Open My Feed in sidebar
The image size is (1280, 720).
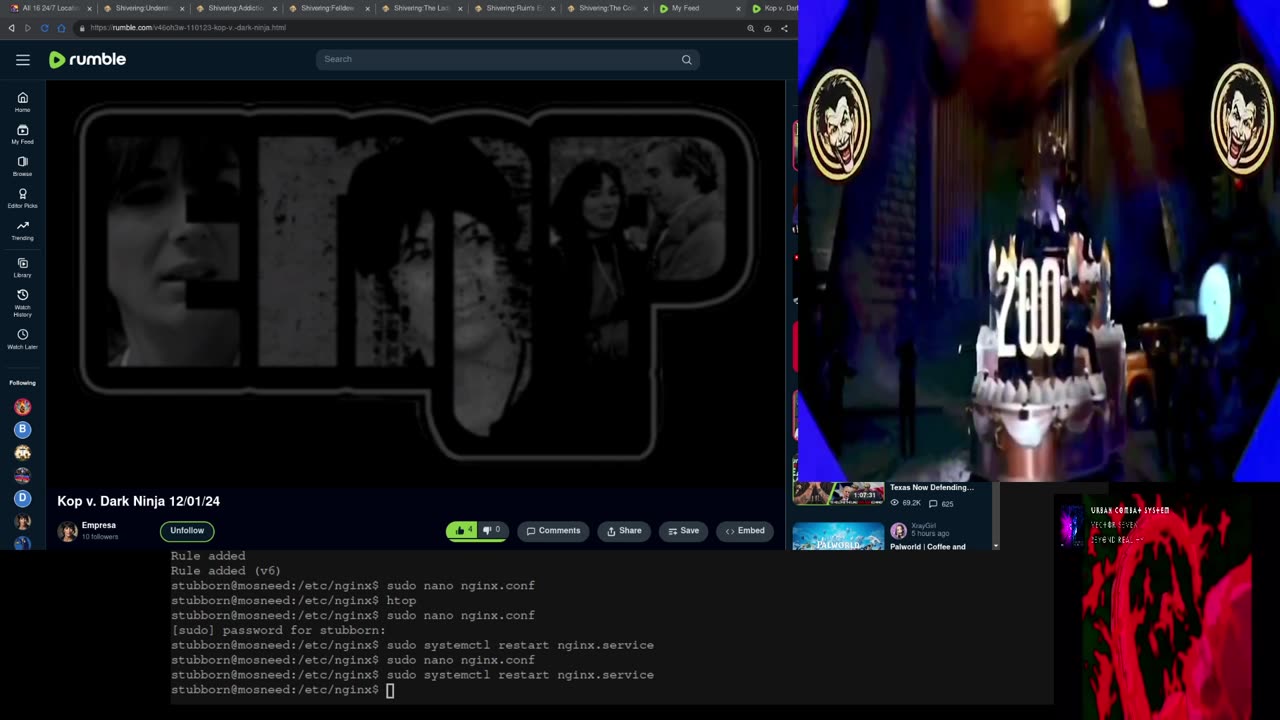coord(22,134)
